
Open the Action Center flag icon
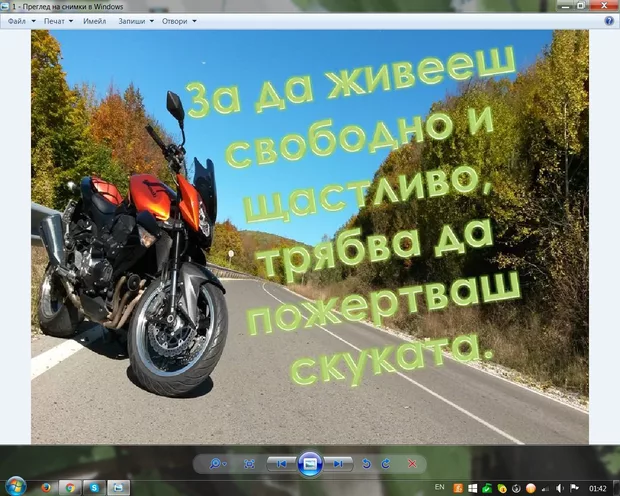click(574, 488)
